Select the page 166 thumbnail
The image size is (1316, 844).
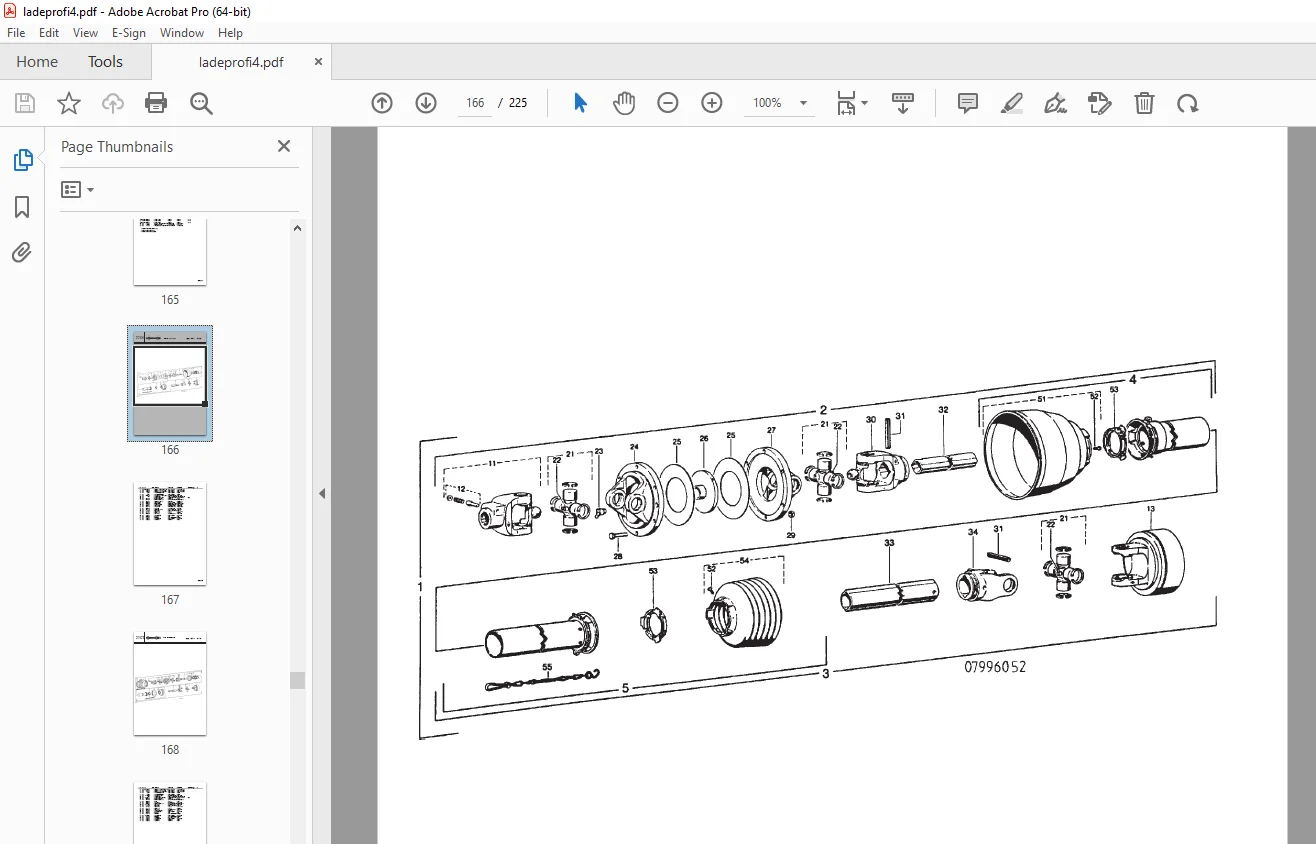(170, 383)
